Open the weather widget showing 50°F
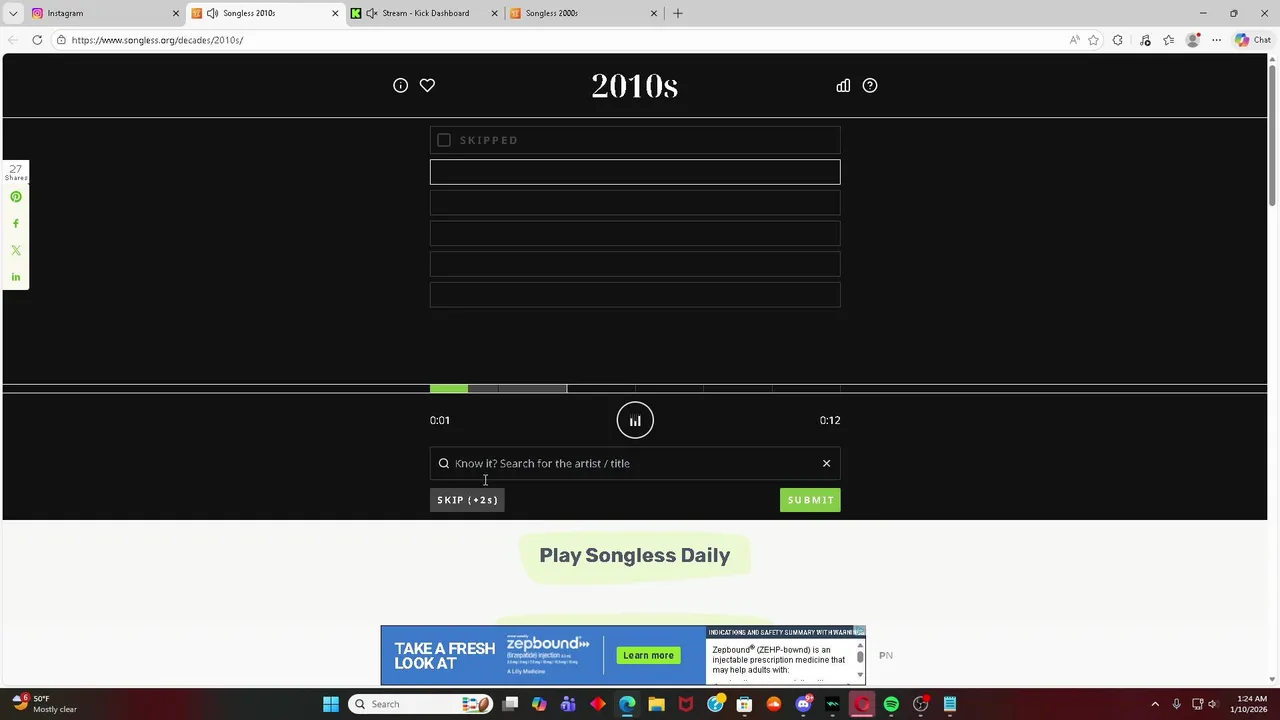The width and height of the screenshot is (1280, 720). pyautogui.click(x=44, y=704)
